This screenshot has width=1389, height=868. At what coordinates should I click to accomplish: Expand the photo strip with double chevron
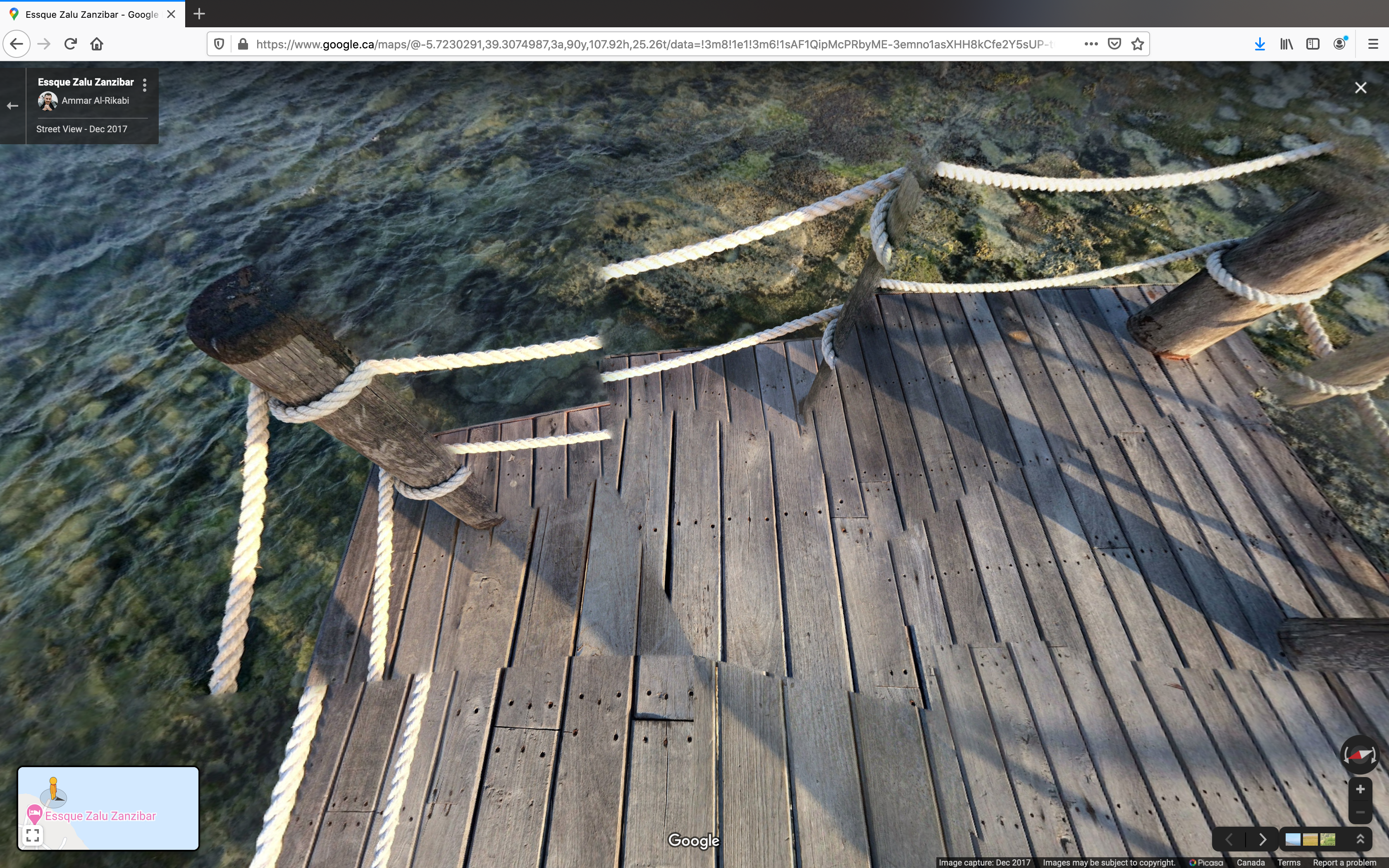pyautogui.click(x=1360, y=839)
